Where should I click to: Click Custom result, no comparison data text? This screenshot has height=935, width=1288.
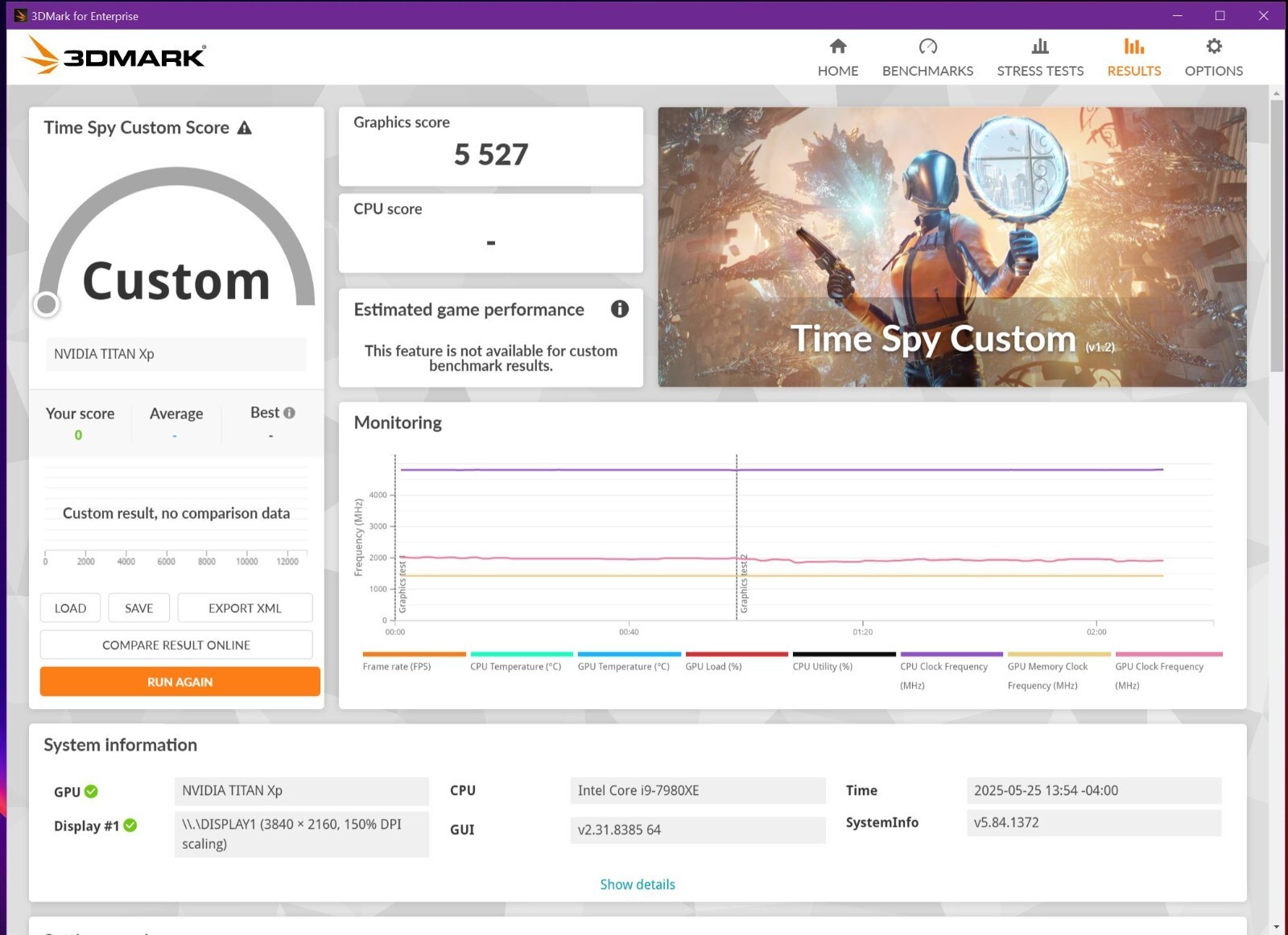176,513
